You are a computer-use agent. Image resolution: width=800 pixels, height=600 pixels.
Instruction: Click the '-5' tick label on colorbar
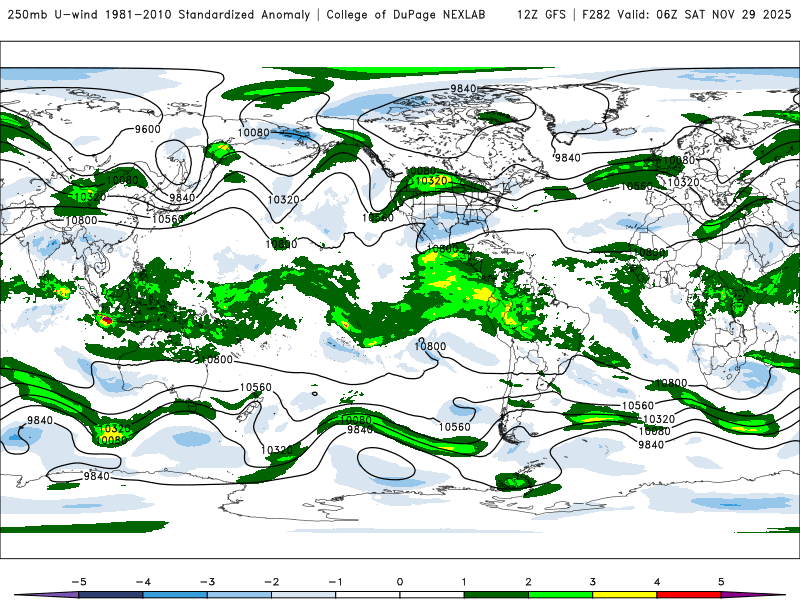point(79,582)
